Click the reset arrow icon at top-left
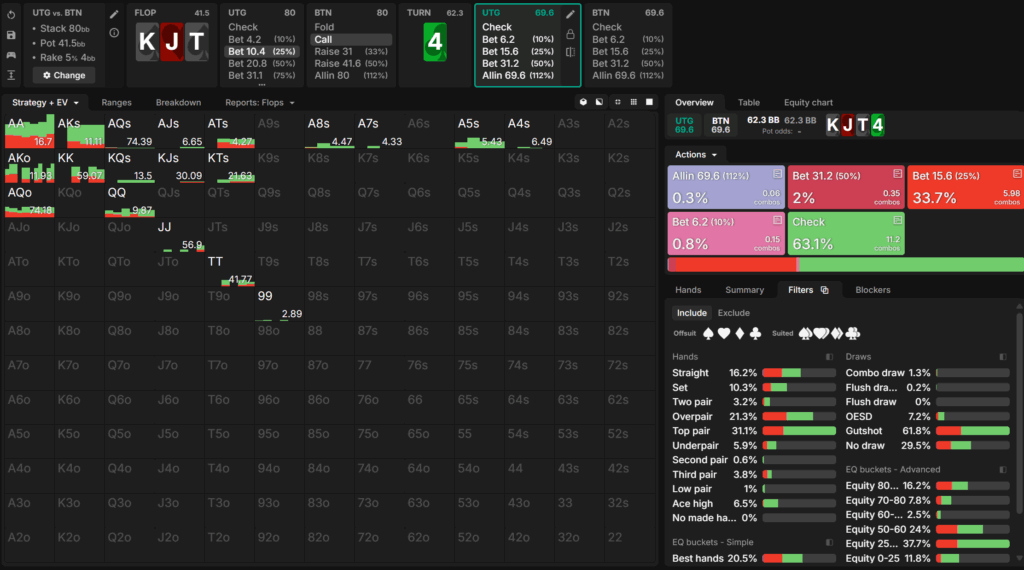 [x=10, y=15]
